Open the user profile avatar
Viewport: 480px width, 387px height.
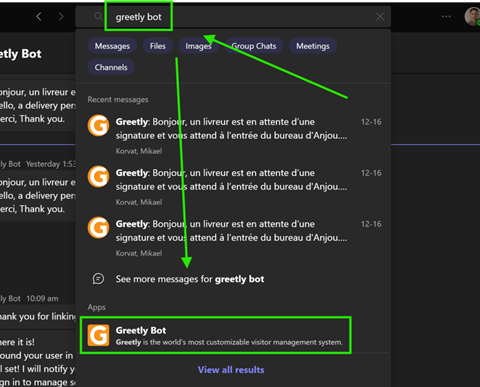pos(472,16)
